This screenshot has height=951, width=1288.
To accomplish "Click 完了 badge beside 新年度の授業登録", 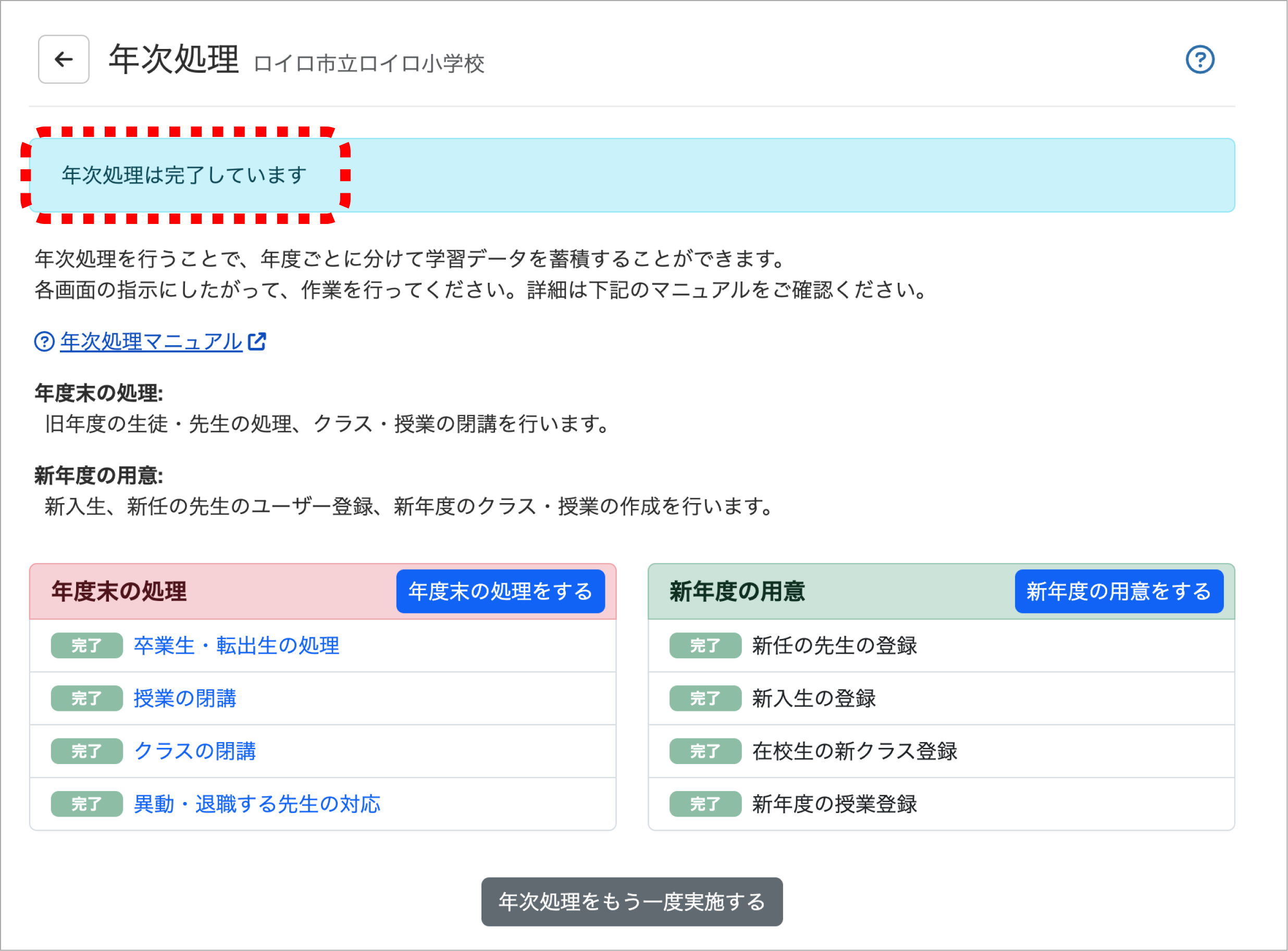I will 705,804.
